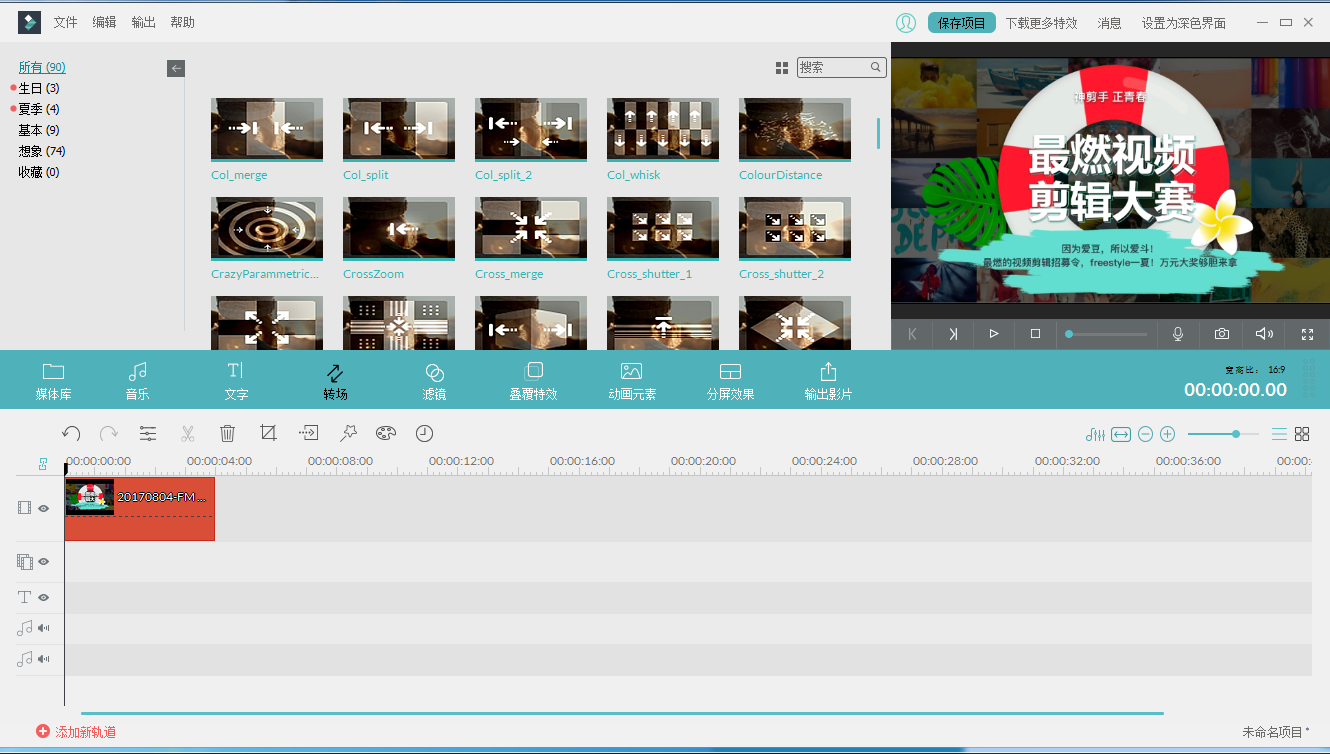This screenshot has width=1330, height=754.
Task: Collapse the category sidebar with arrow
Action: click(x=176, y=68)
